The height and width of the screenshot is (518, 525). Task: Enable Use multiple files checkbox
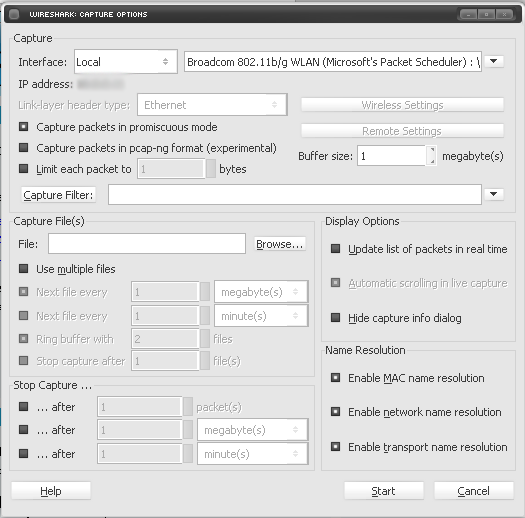pyautogui.click(x=23, y=269)
